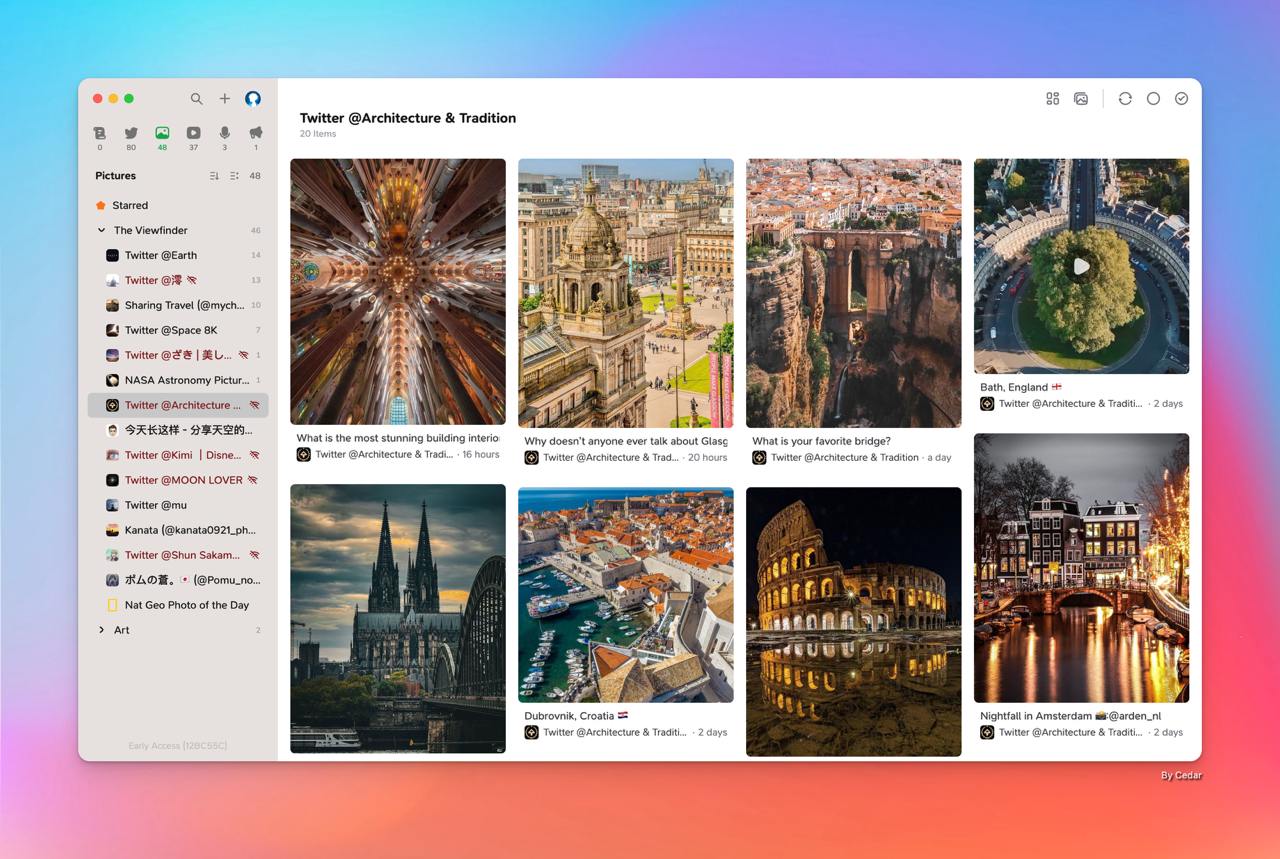Click 'Bath, England' caption
The height and width of the screenshot is (859, 1280).
(1021, 387)
